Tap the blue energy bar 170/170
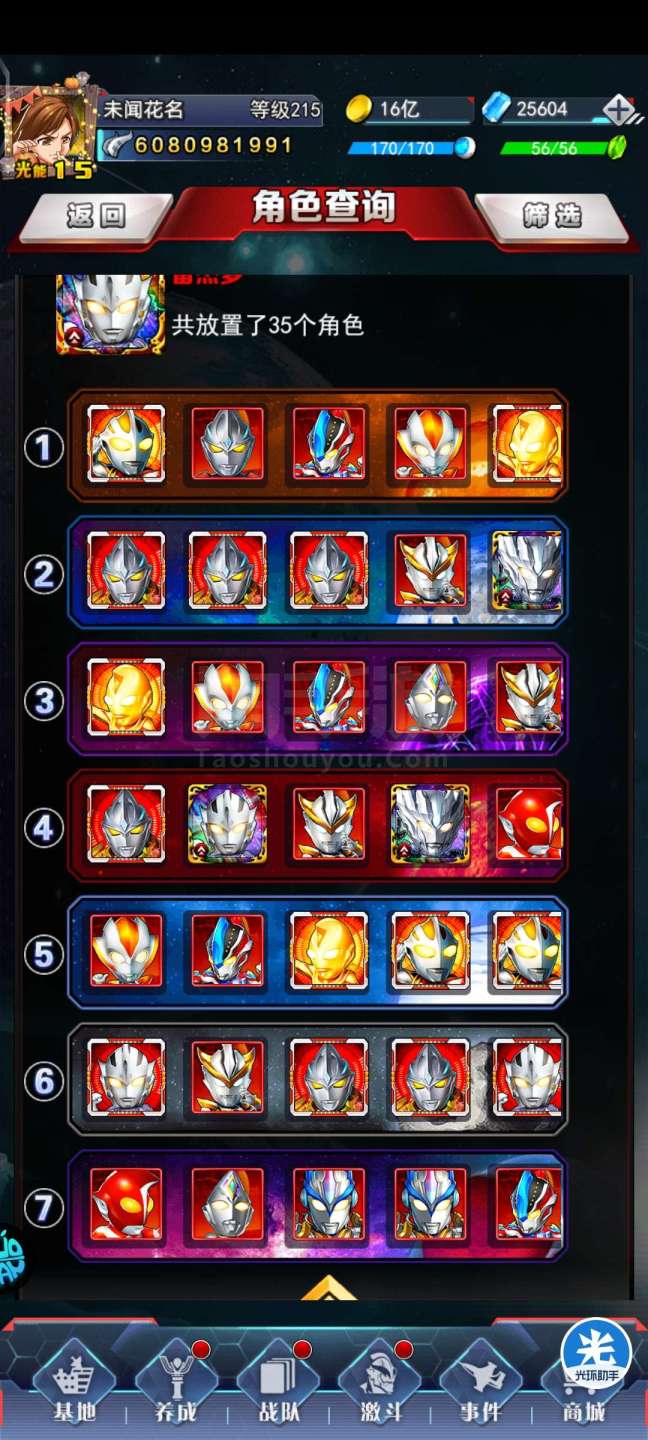The height and width of the screenshot is (1440, 648). pos(410,149)
